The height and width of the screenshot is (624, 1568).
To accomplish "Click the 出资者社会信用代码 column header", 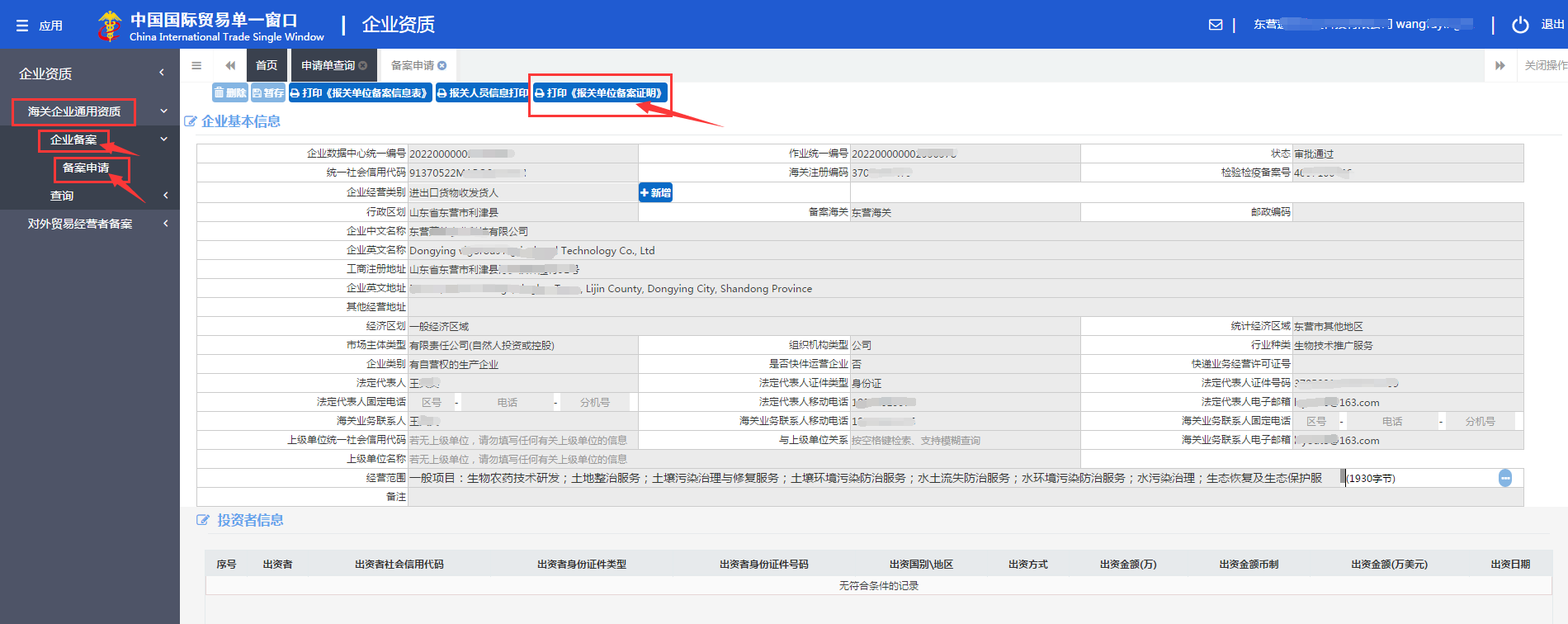I will pyautogui.click(x=399, y=565).
